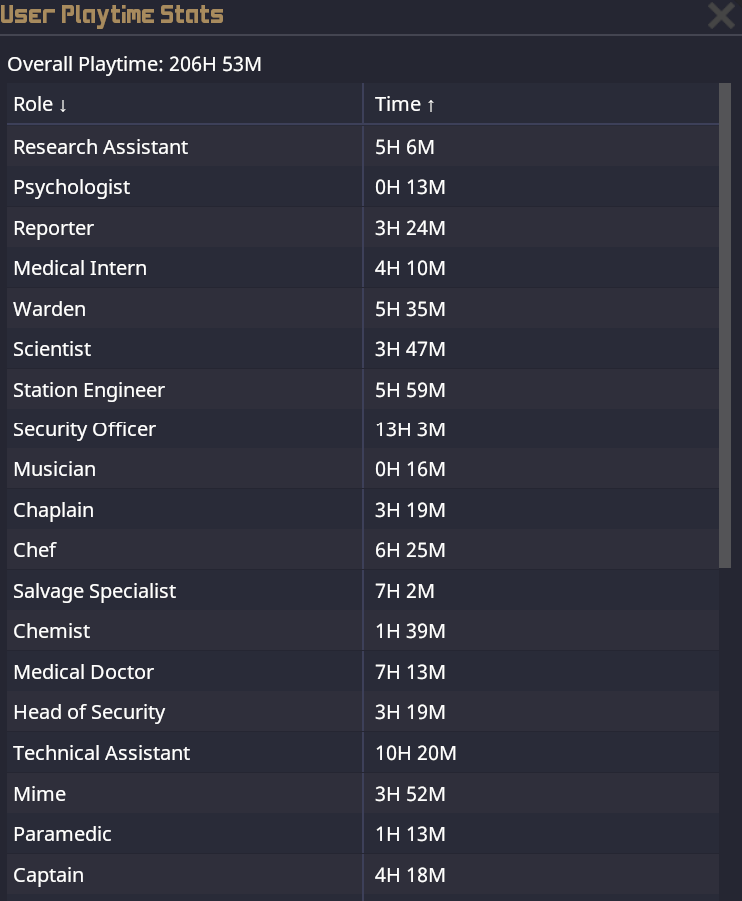Screen dimensions: 742x901
Task: Click the Overall Playtime text
Action: (134, 65)
